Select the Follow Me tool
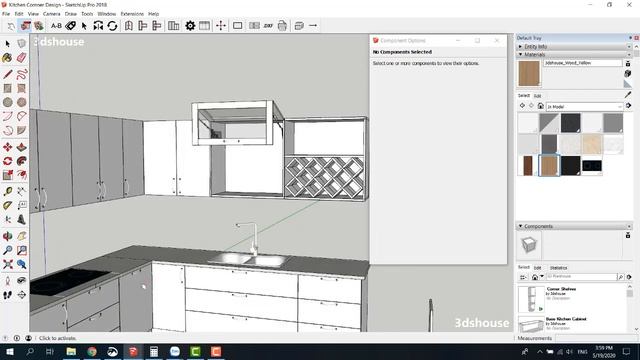Screen dimensions: 640x360 click(x=22, y=161)
